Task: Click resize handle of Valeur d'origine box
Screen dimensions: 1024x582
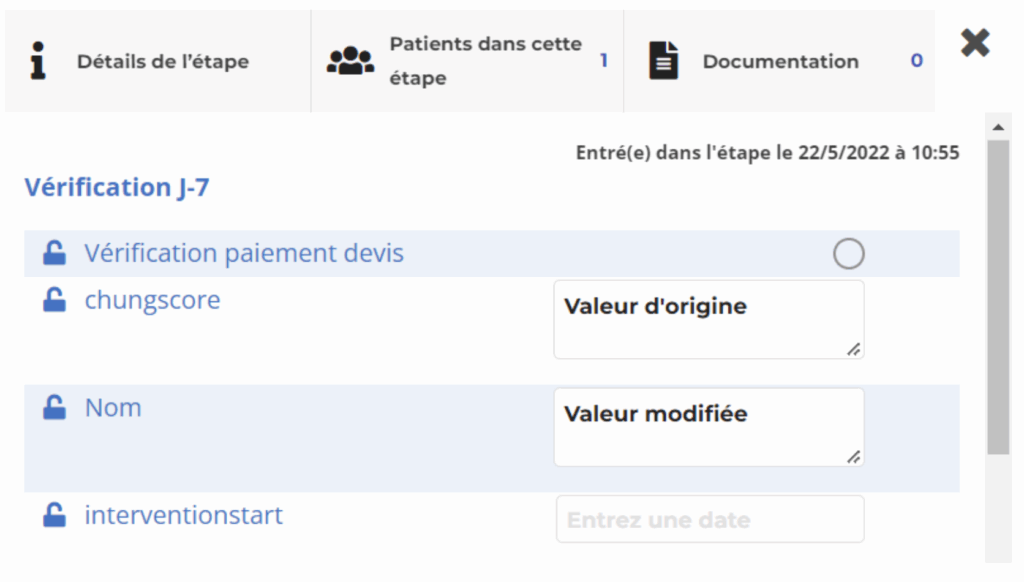Action: point(853,349)
